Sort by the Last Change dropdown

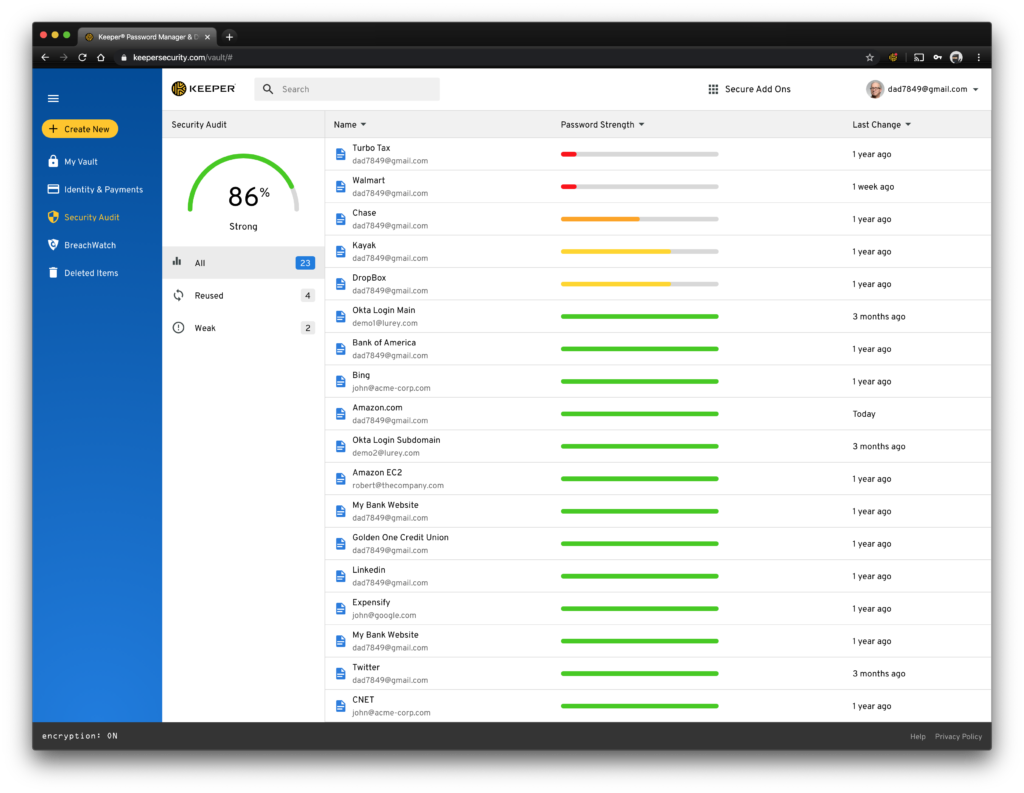tap(881, 125)
